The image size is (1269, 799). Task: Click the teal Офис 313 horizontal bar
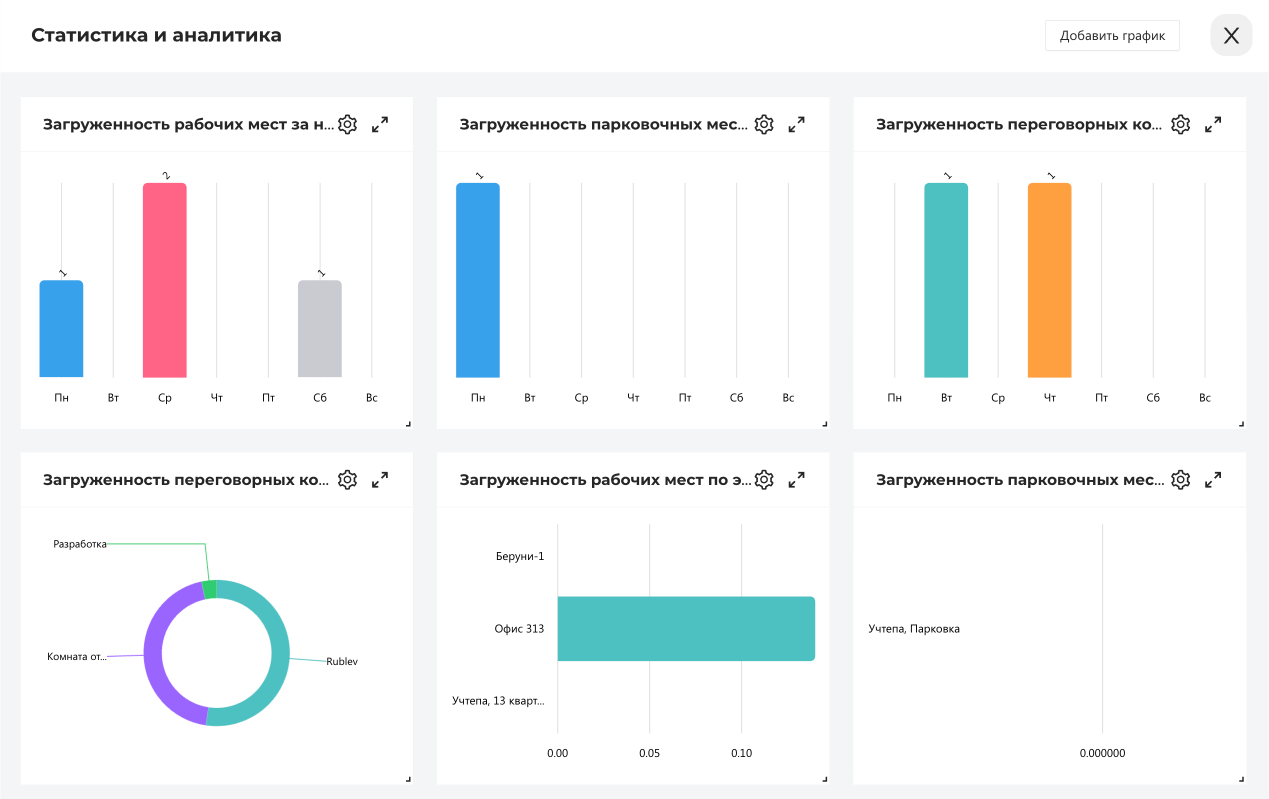[686, 629]
